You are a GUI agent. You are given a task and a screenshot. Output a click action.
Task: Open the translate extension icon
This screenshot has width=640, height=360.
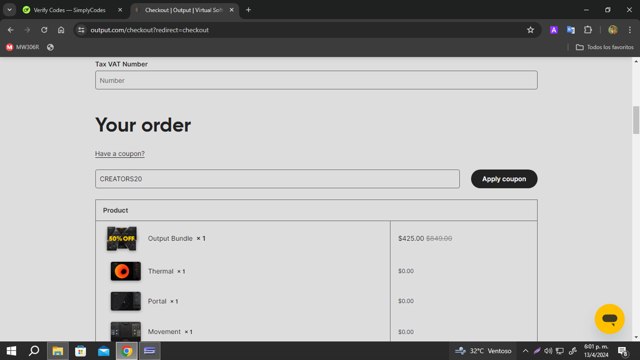pos(571,30)
